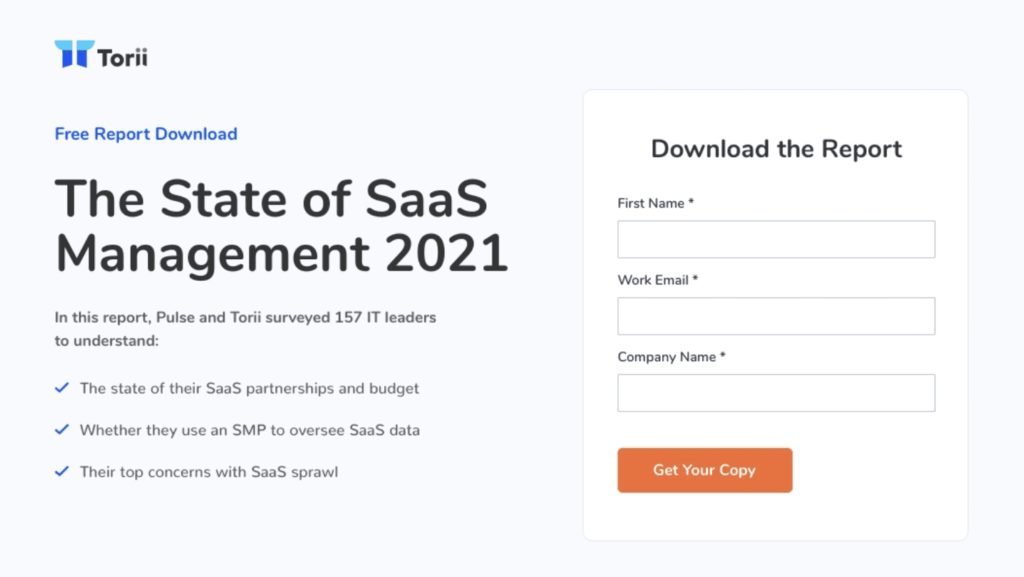Focus the Company Name input field
1024x577 pixels.
point(776,393)
